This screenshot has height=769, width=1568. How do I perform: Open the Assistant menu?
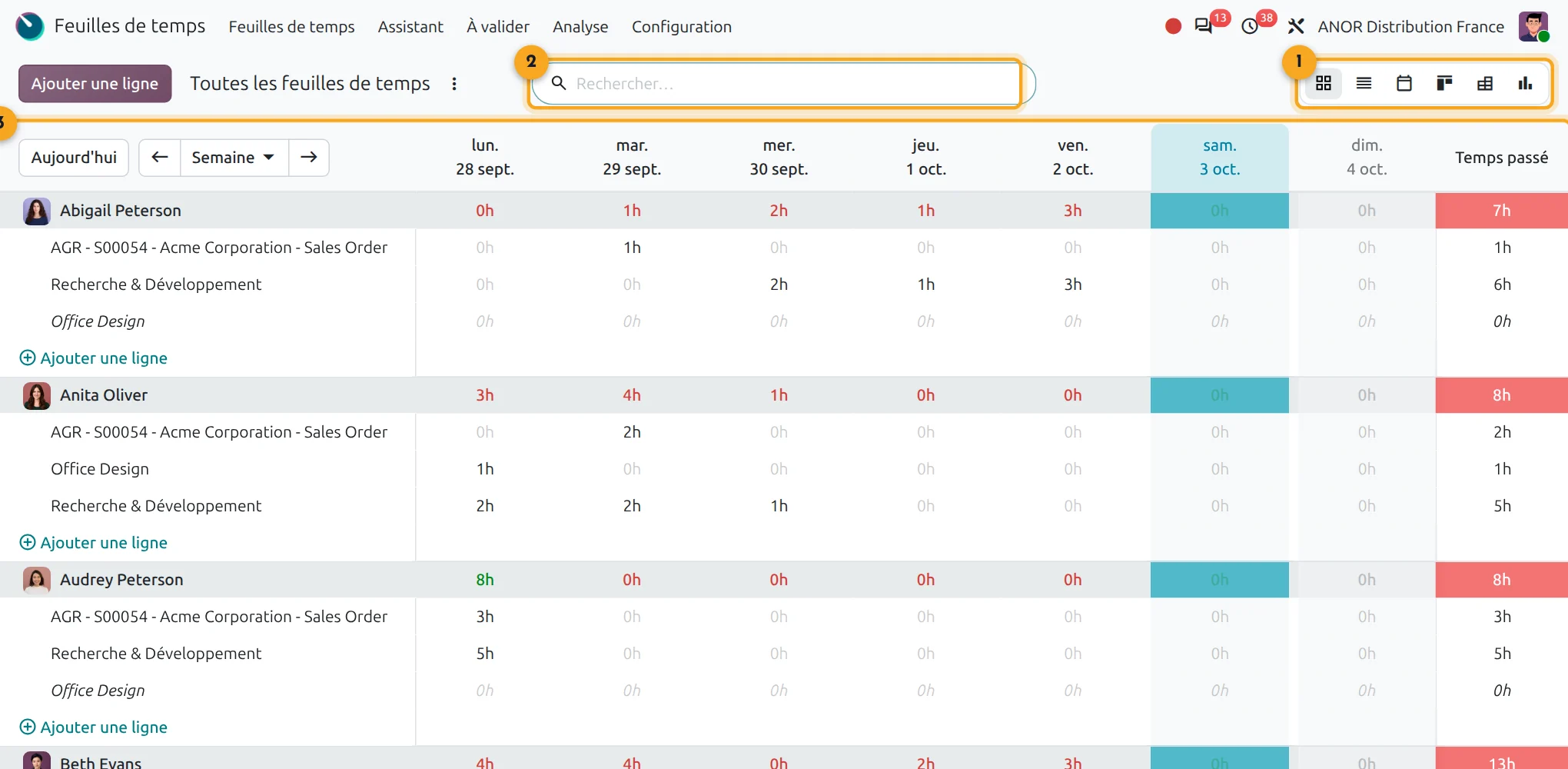point(410,26)
